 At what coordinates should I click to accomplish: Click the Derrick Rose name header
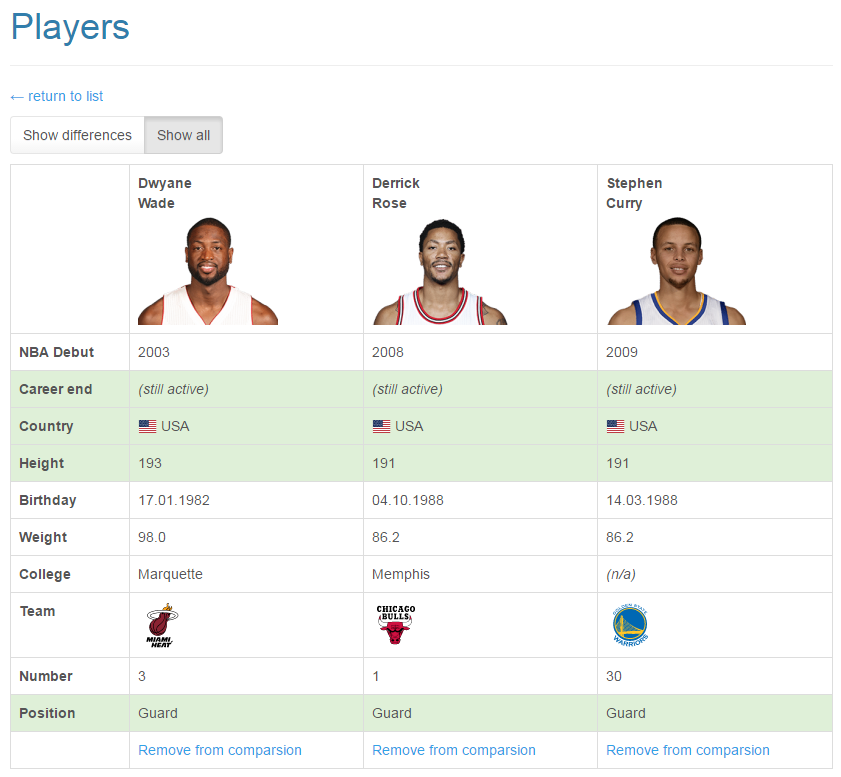point(396,193)
